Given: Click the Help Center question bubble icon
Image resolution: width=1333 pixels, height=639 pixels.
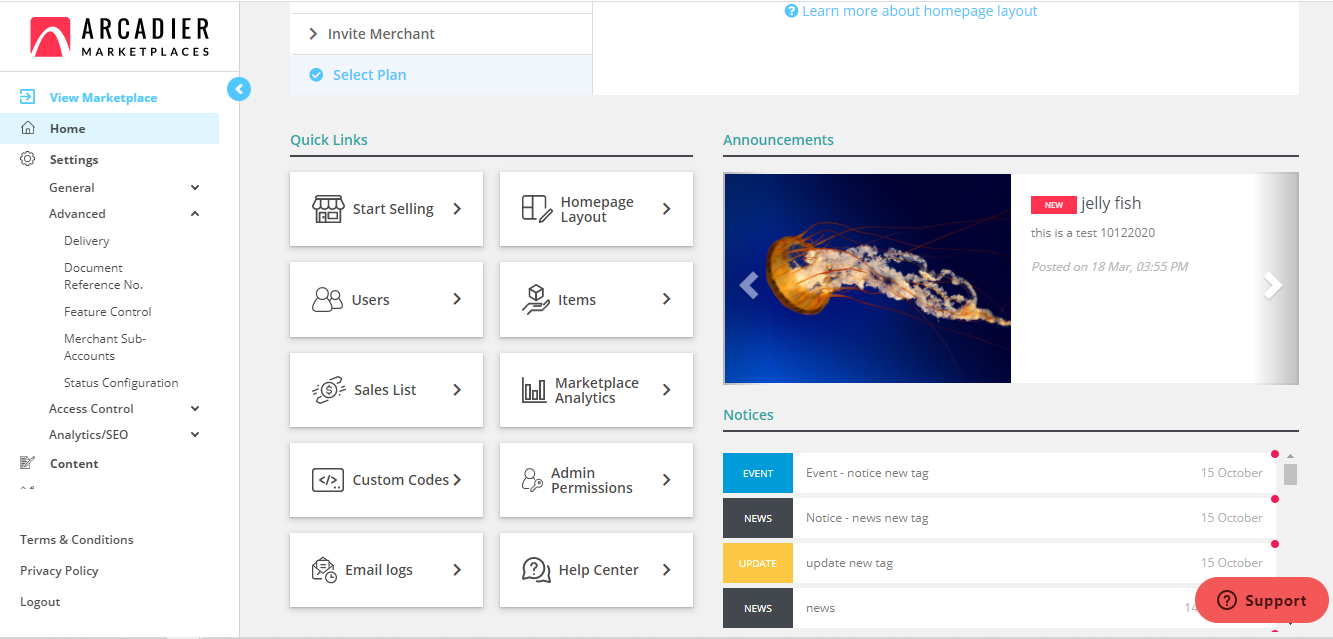Looking at the screenshot, I should [x=536, y=570].
